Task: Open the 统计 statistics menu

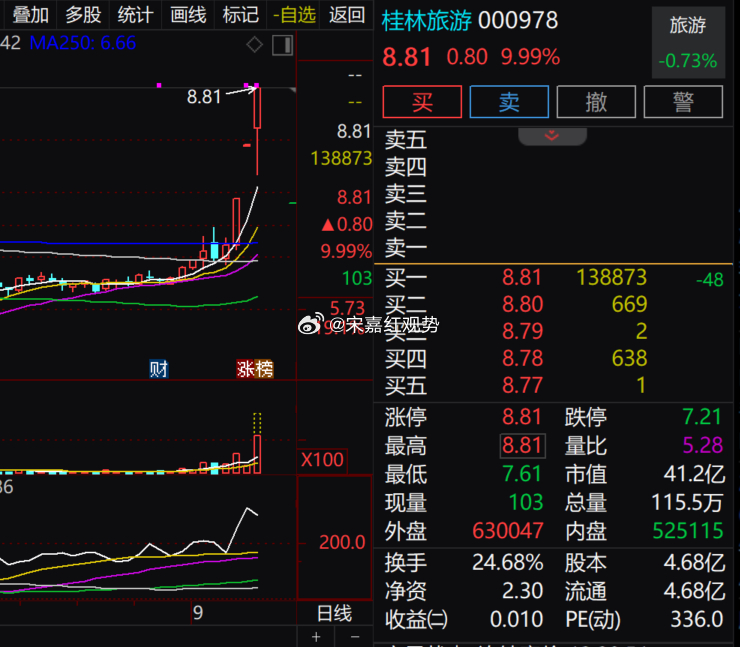Action: (x=135, y=15)
